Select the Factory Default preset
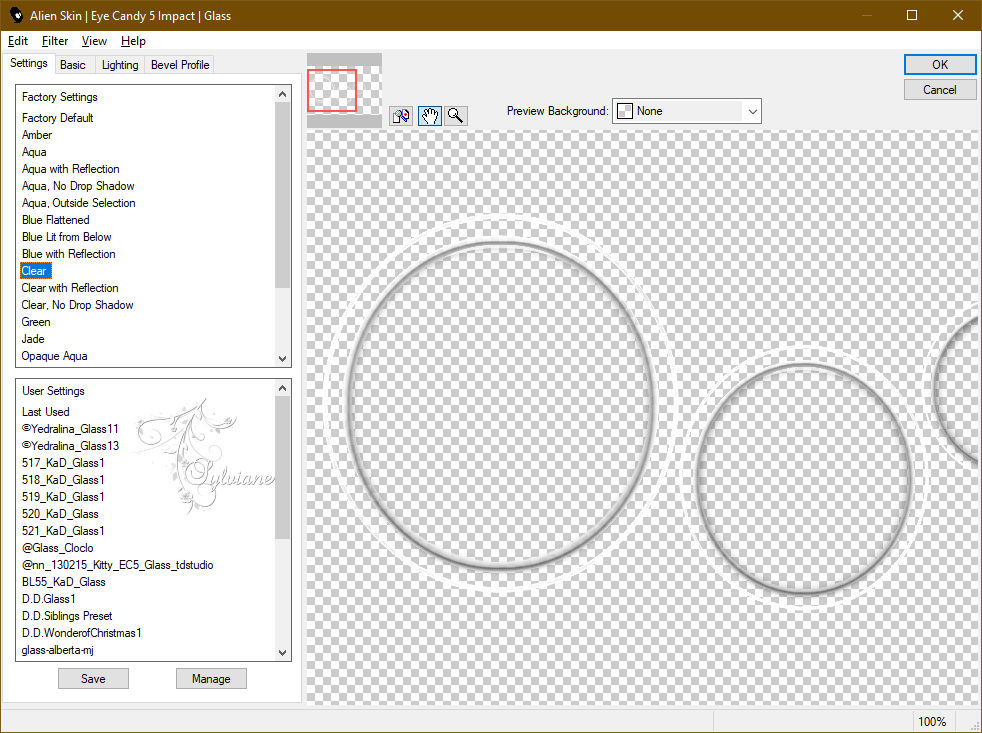Screen dimensions: 982x733 (x=58, y=118)
